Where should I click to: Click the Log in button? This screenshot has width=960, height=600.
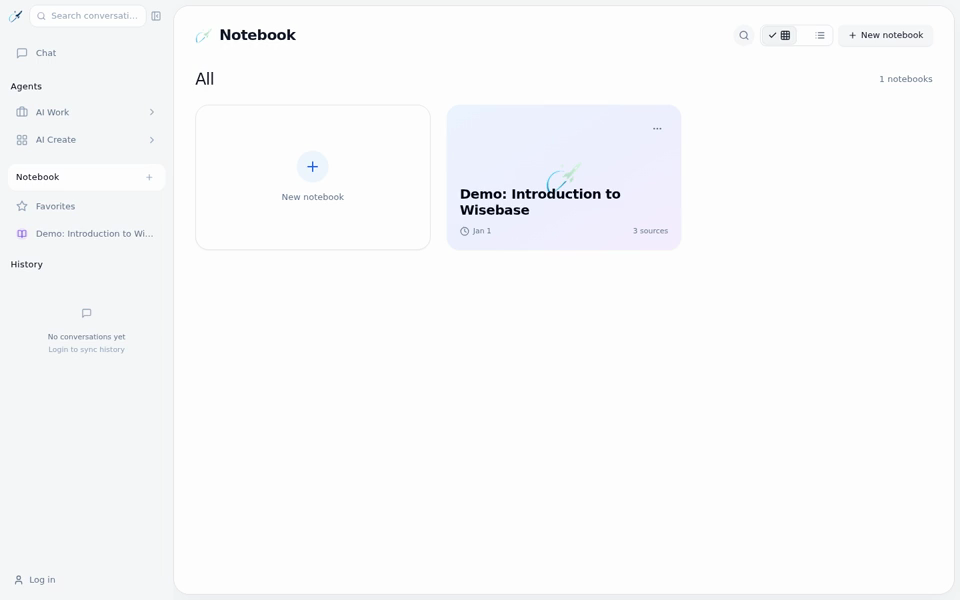pos(35,580)
